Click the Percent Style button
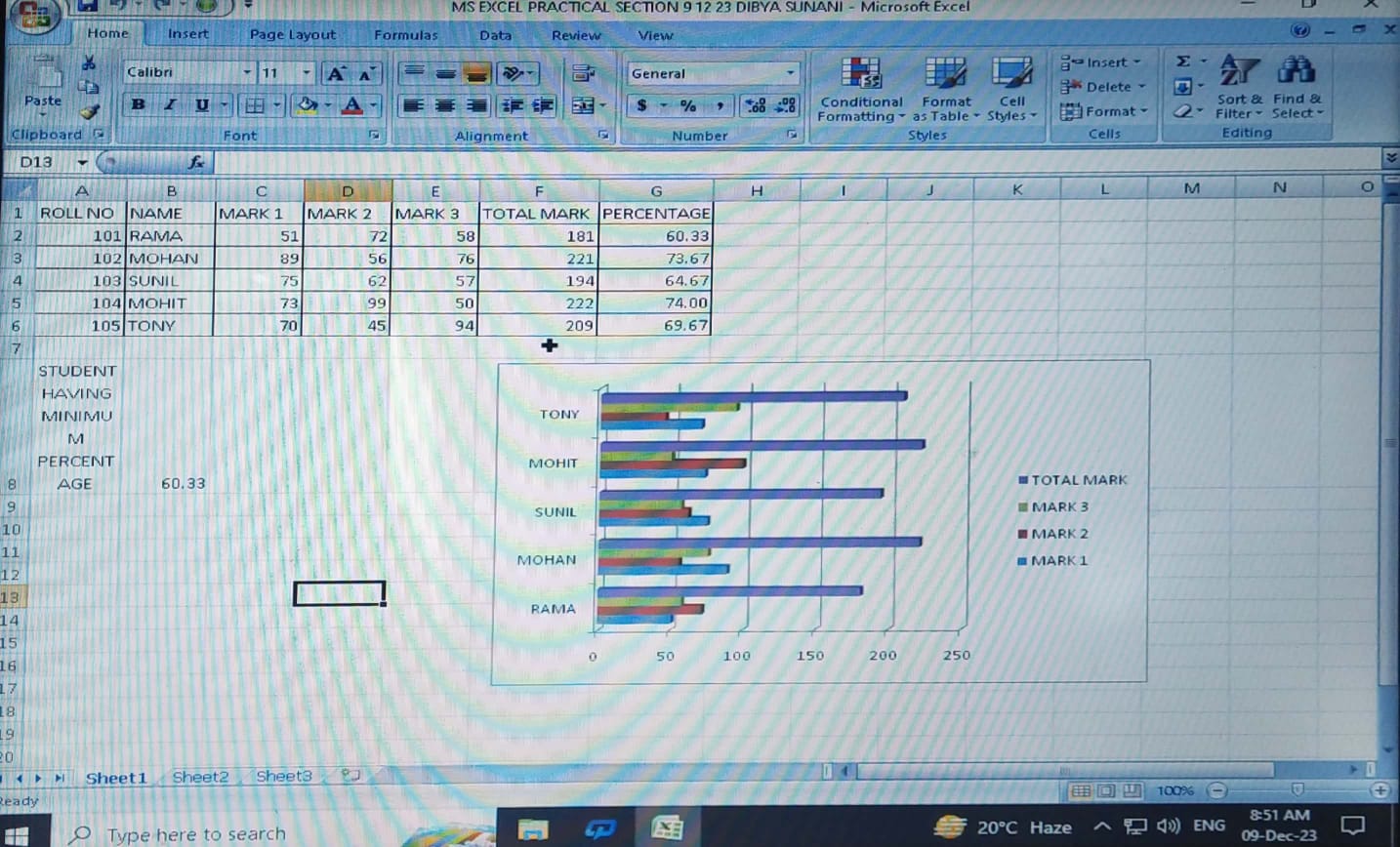Viewport: 1400px width, 847px height. coord(688,105)
